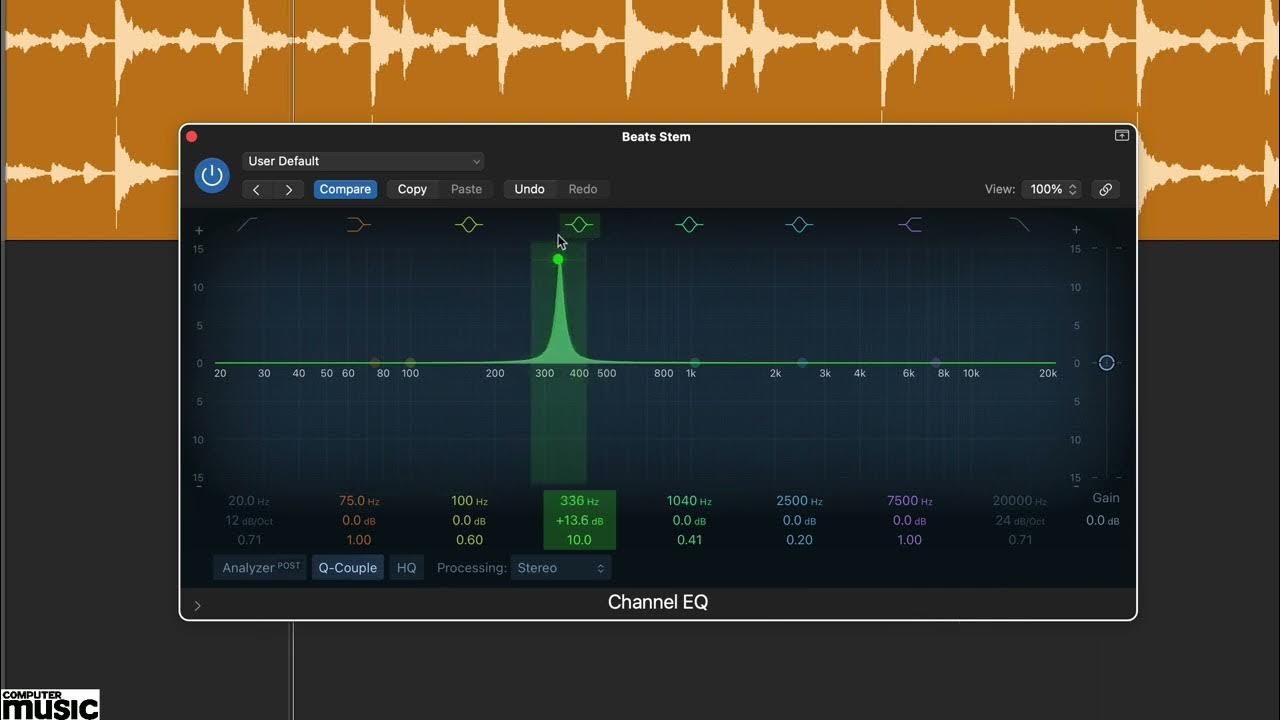Image resolution: width=1280 pixels, height=720 pixels.
Task: Click the master Gain slider knob
Action: [1106, 363]
